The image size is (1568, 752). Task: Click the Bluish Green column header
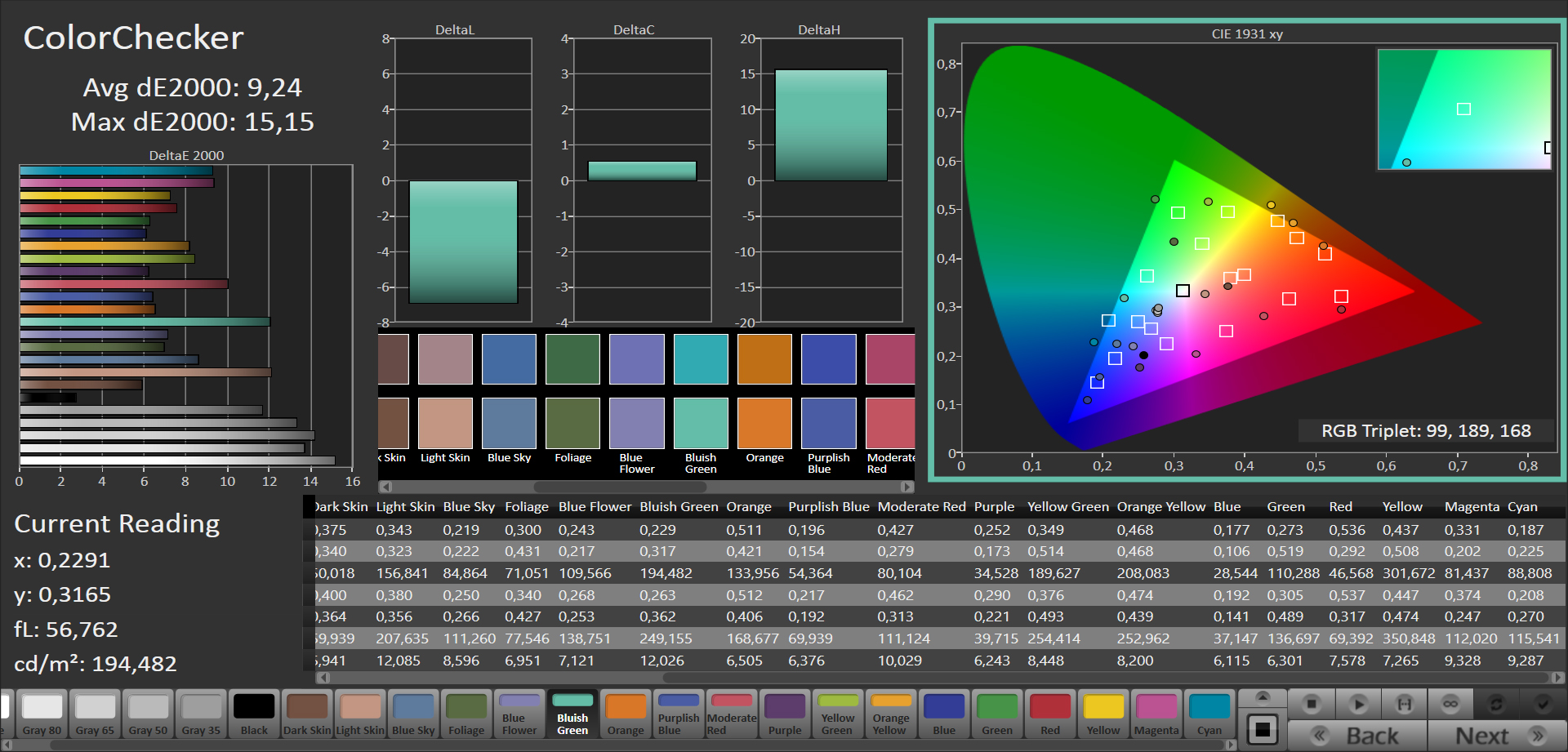coord(679,506)
